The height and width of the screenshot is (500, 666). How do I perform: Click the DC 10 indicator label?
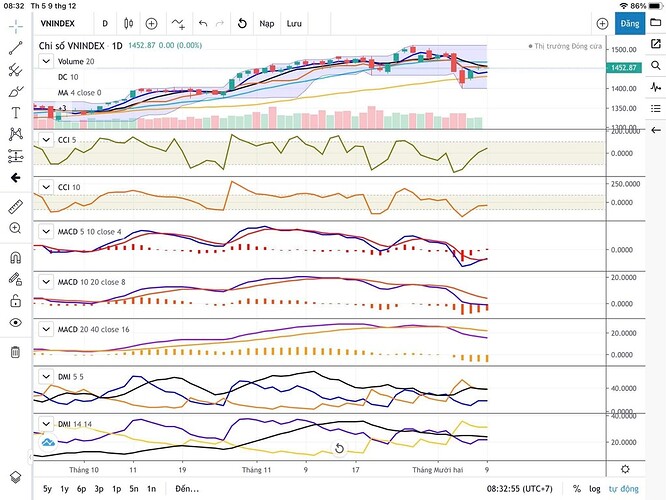pos(68,77)
